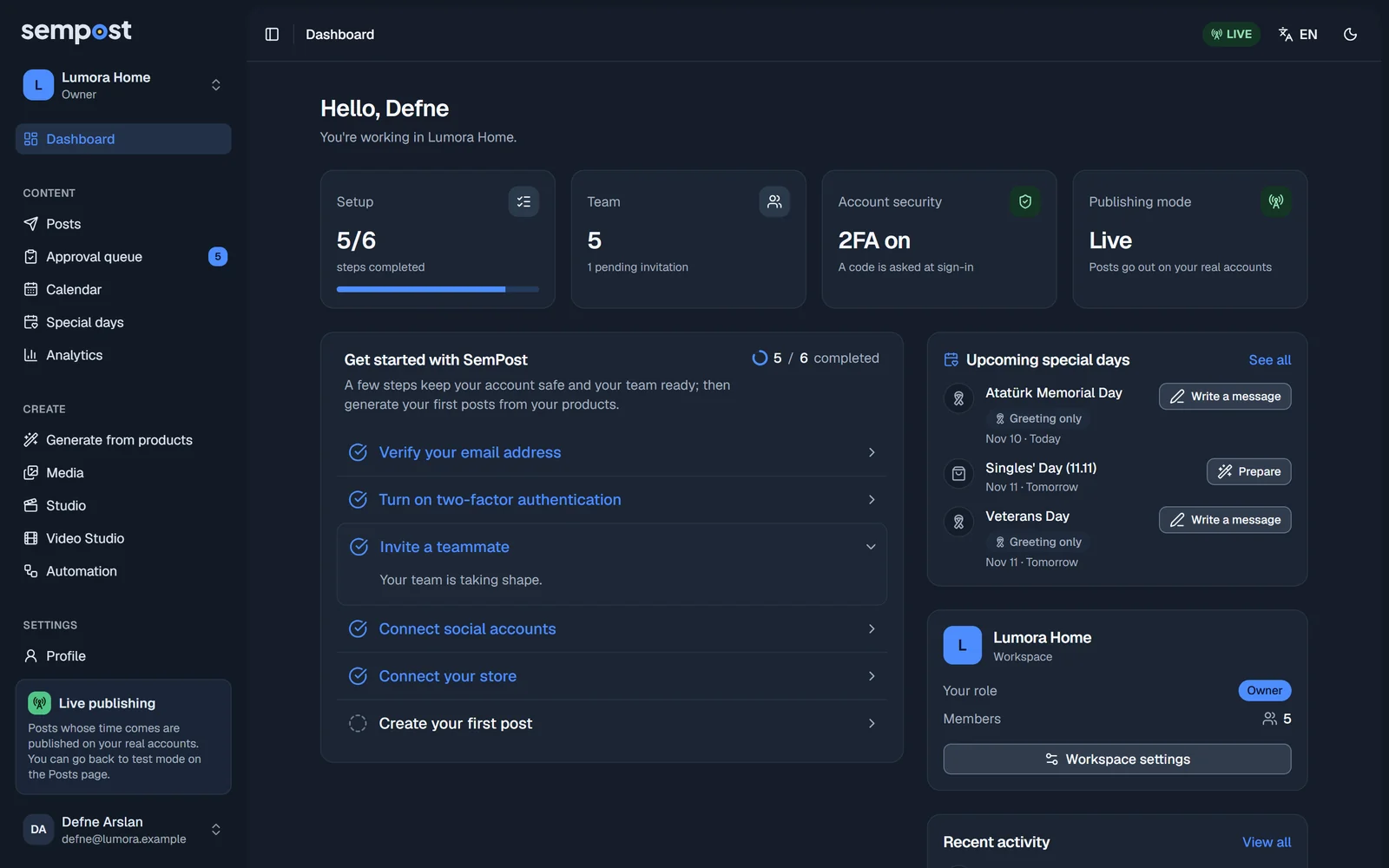Click the Approval queue count badge 5
The height and width of the screenshot is (868, 1389).
pyautogui.click(x=218, y=257)
